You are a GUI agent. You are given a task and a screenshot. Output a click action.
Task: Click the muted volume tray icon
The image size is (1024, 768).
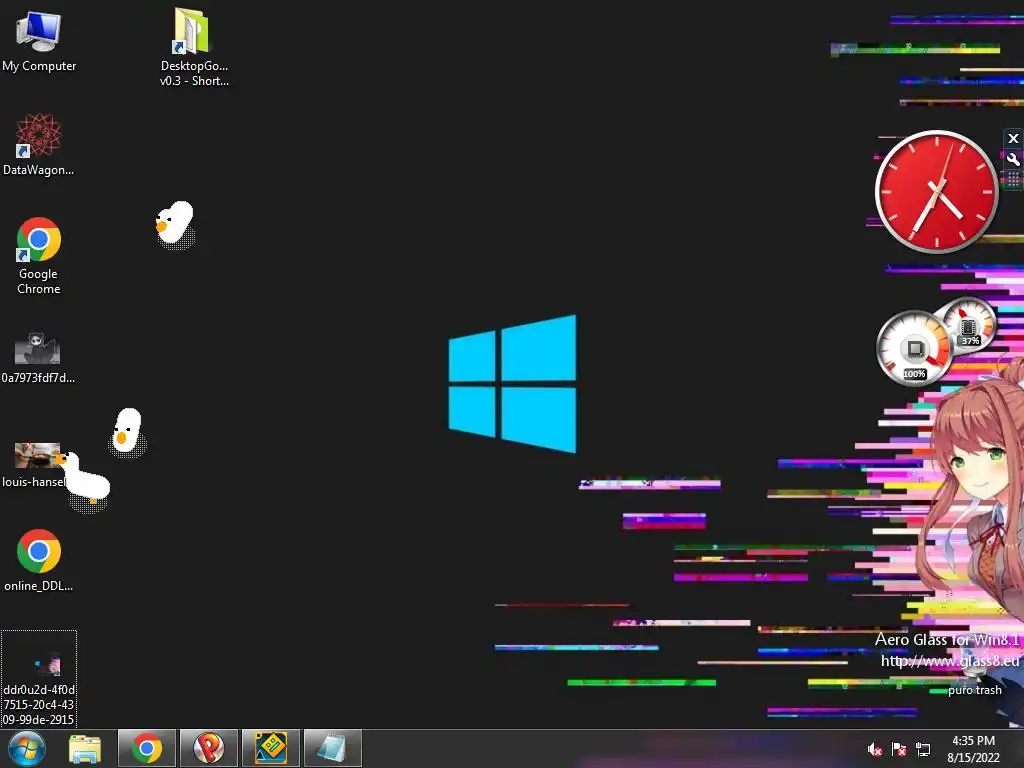tap(875, 750)
